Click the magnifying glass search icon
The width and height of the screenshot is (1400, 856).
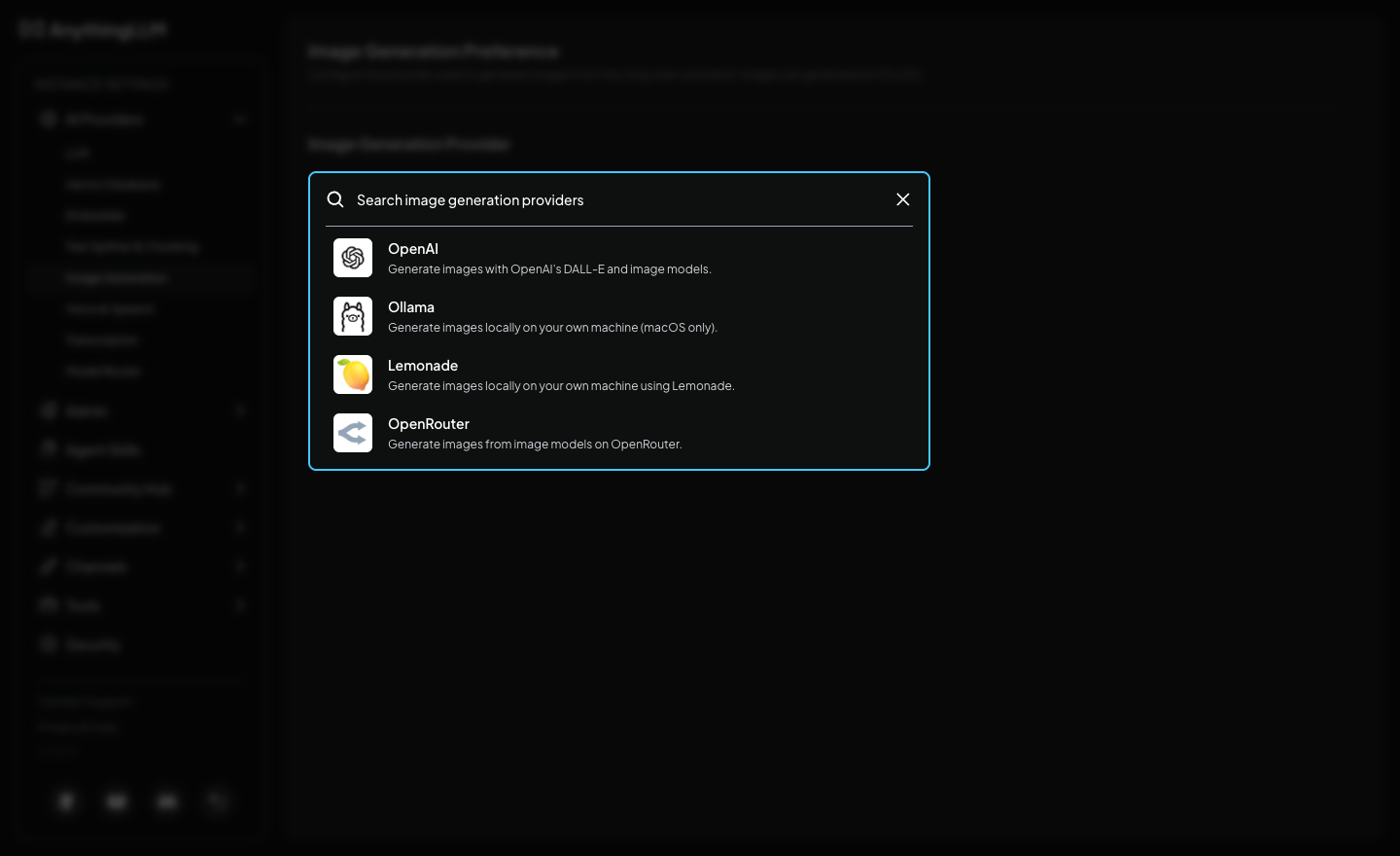(x=335, y=199)
